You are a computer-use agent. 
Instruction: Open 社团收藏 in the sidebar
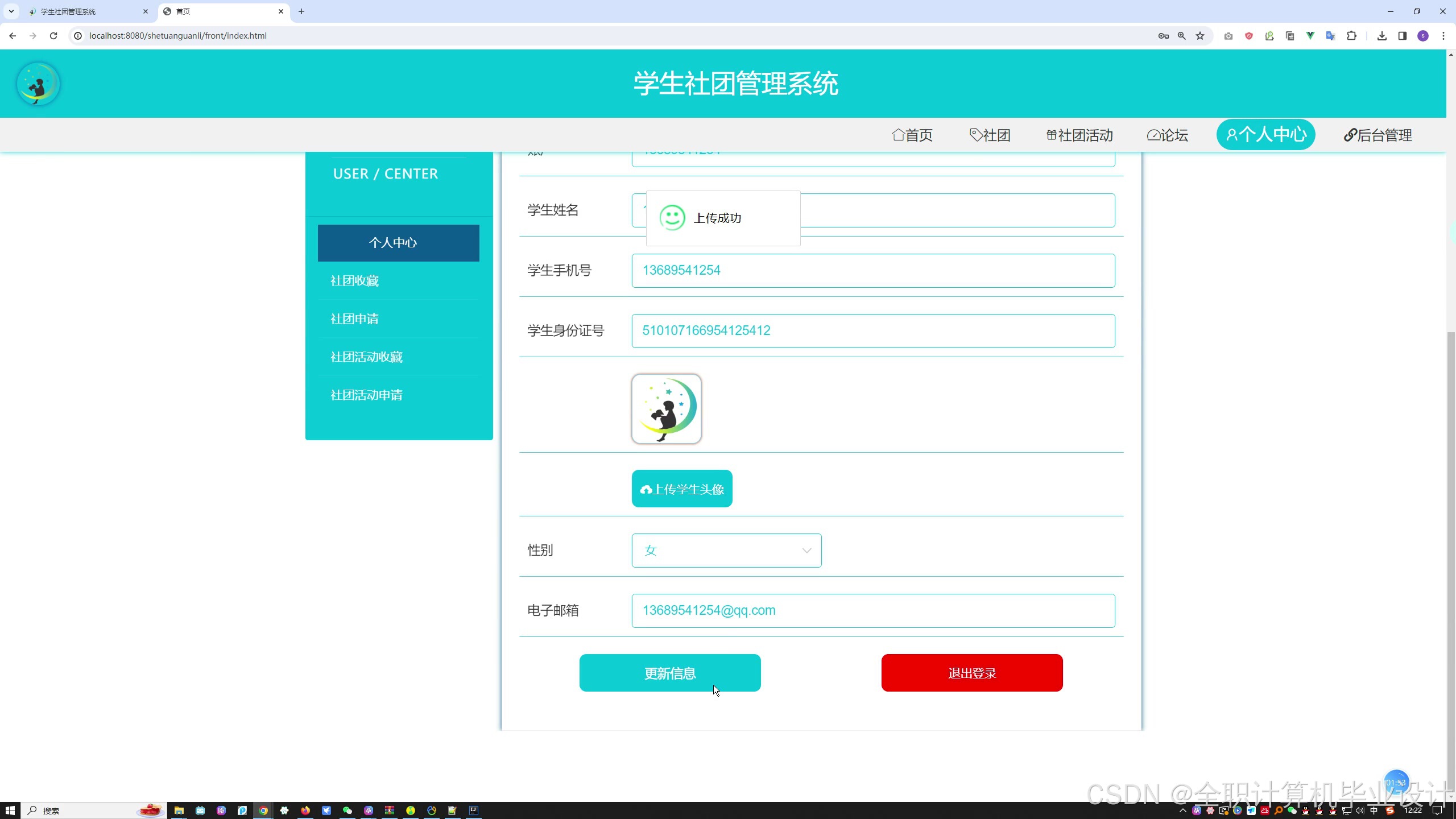(354, 281)
